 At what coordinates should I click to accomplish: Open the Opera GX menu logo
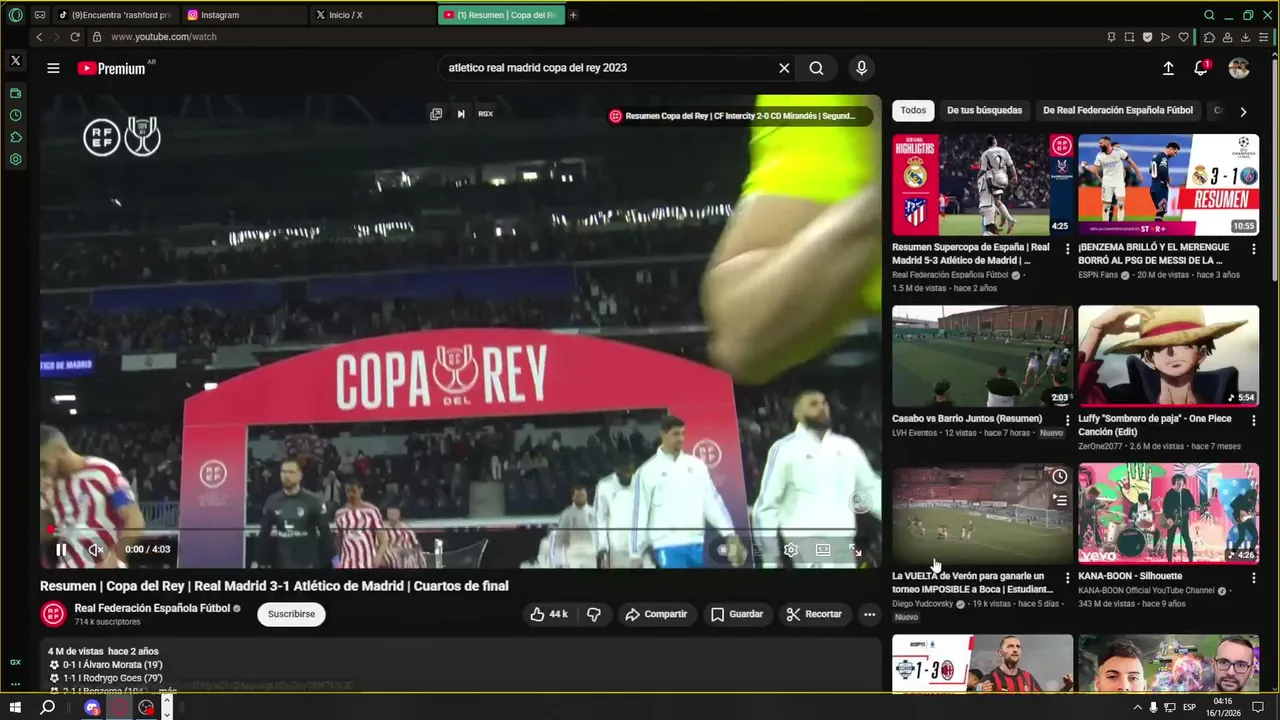tap(15, 15)
